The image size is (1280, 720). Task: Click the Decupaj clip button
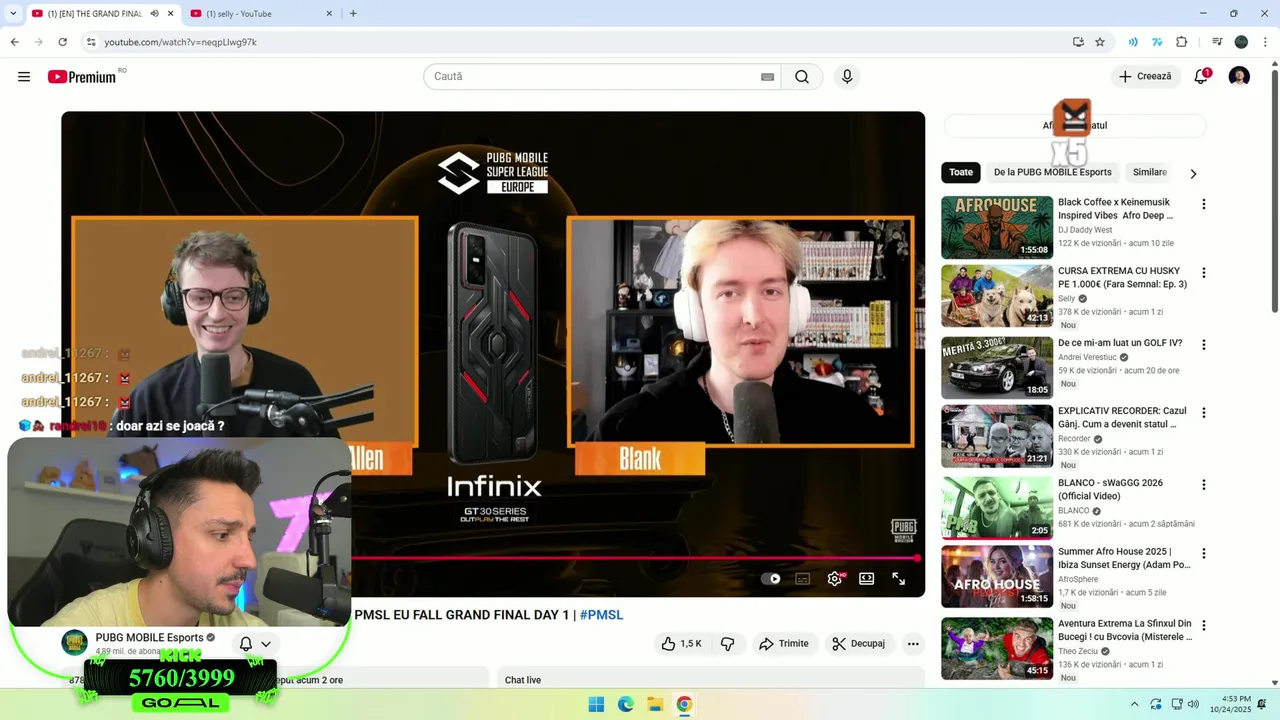(859, 644)
